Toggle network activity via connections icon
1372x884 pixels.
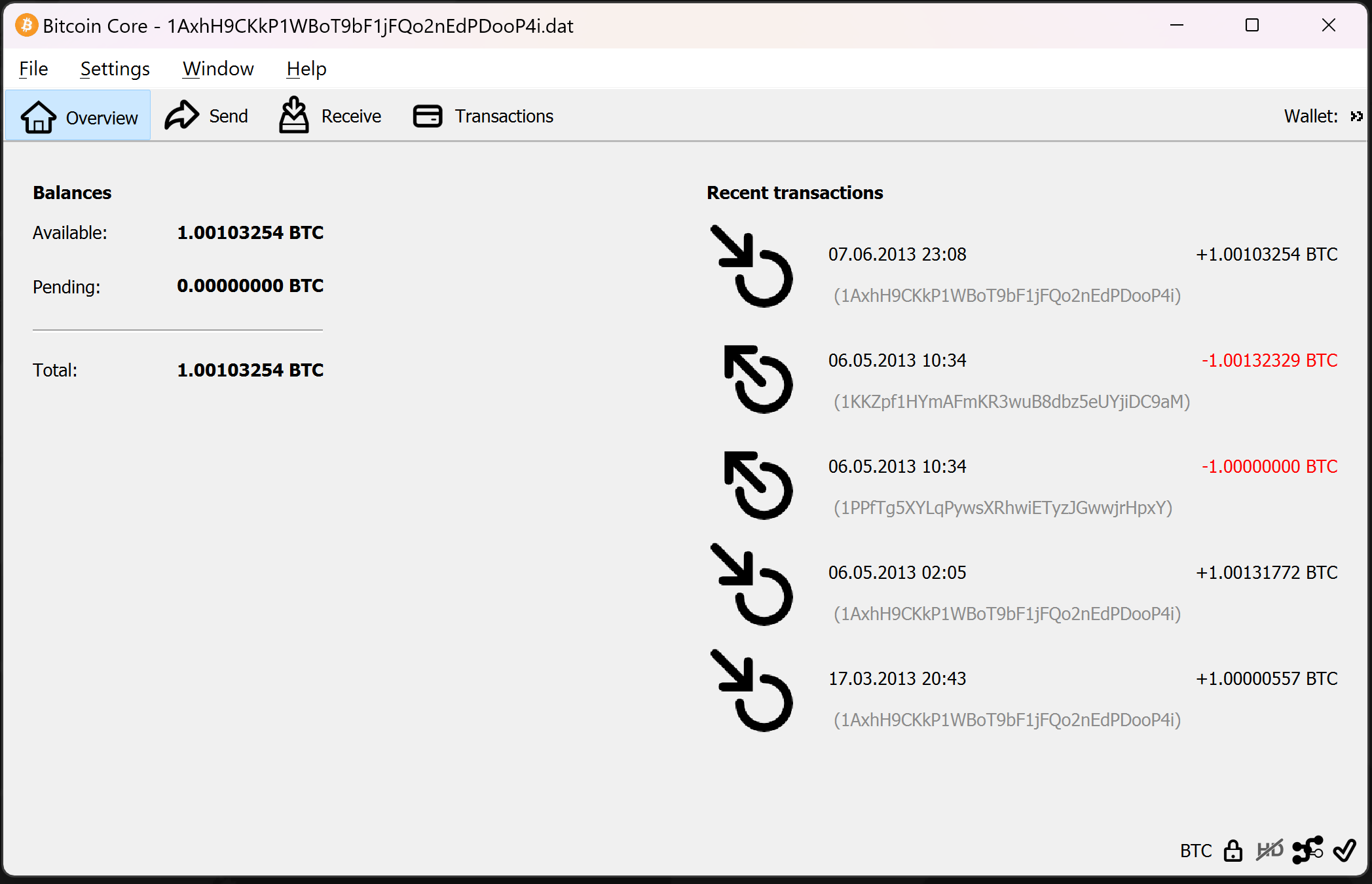pos(1307,851)
